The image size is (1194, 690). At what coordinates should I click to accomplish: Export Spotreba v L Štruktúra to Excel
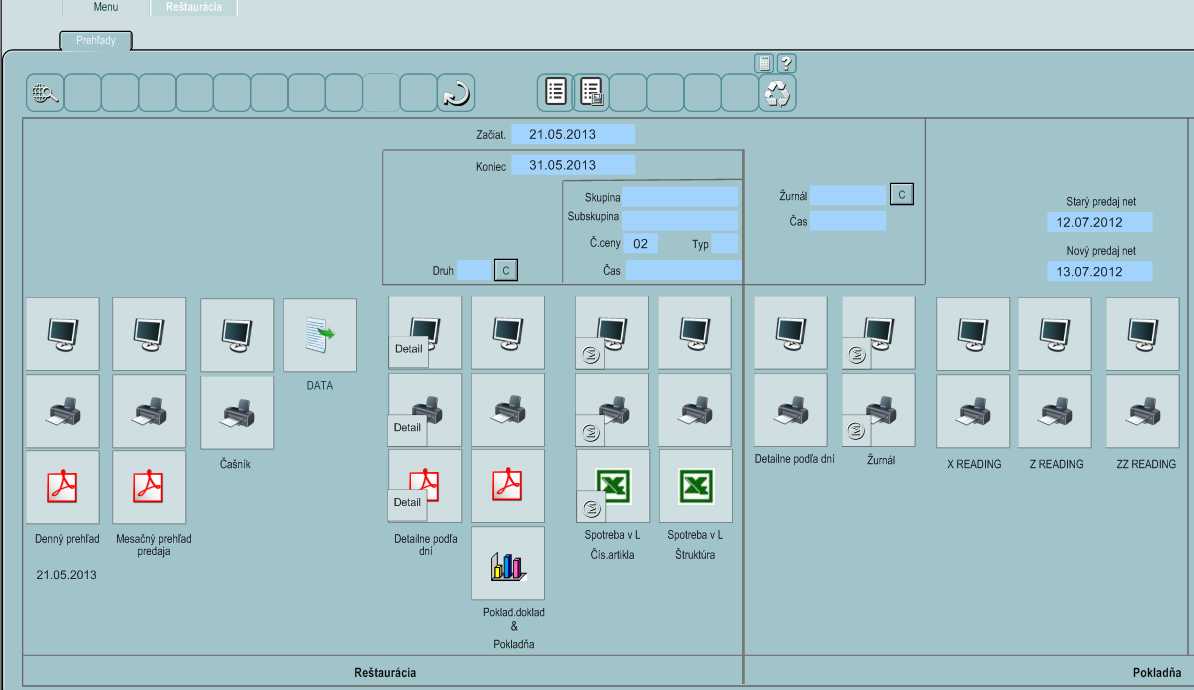(695, 487)
